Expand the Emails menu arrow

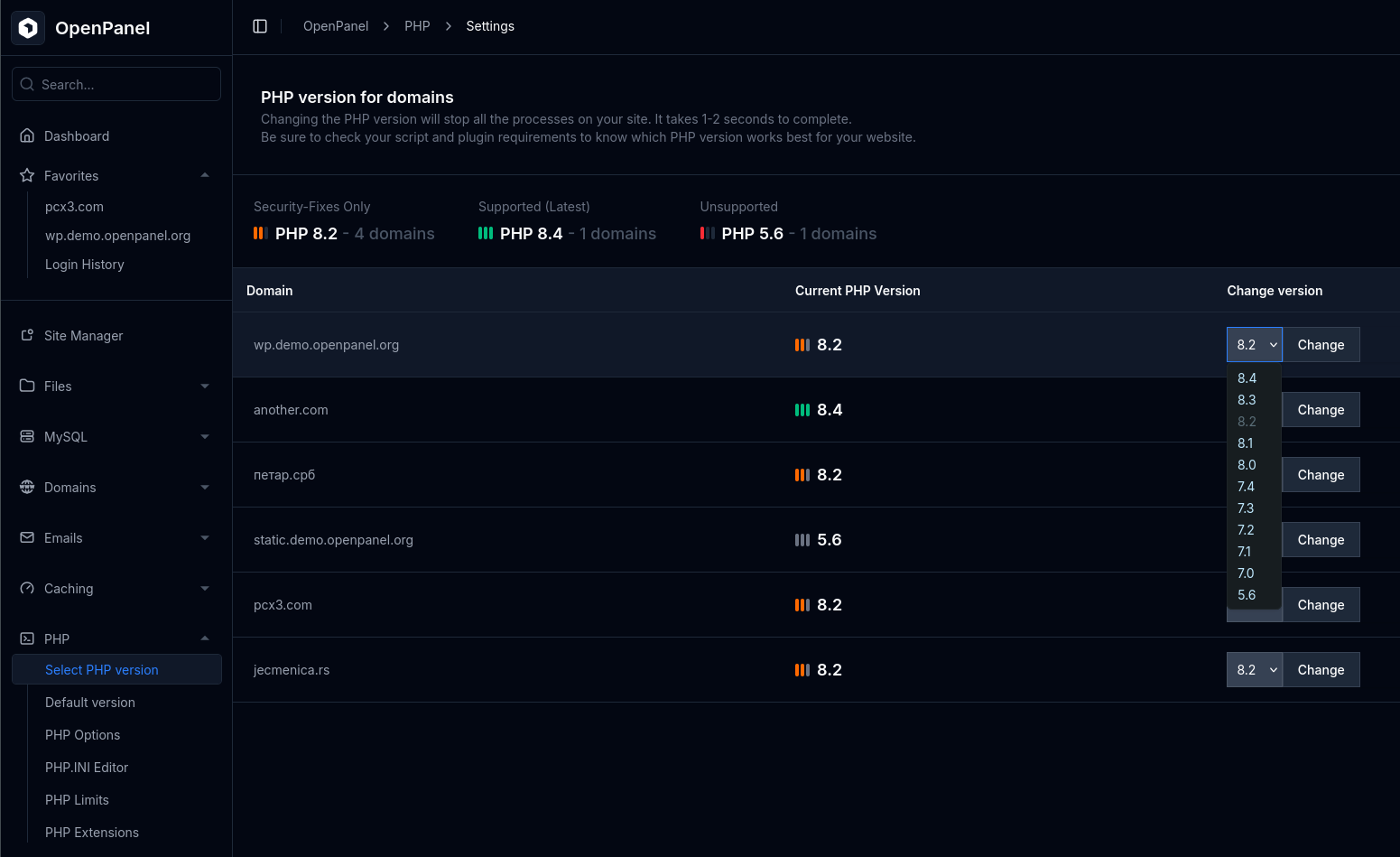tap(205, 537)
